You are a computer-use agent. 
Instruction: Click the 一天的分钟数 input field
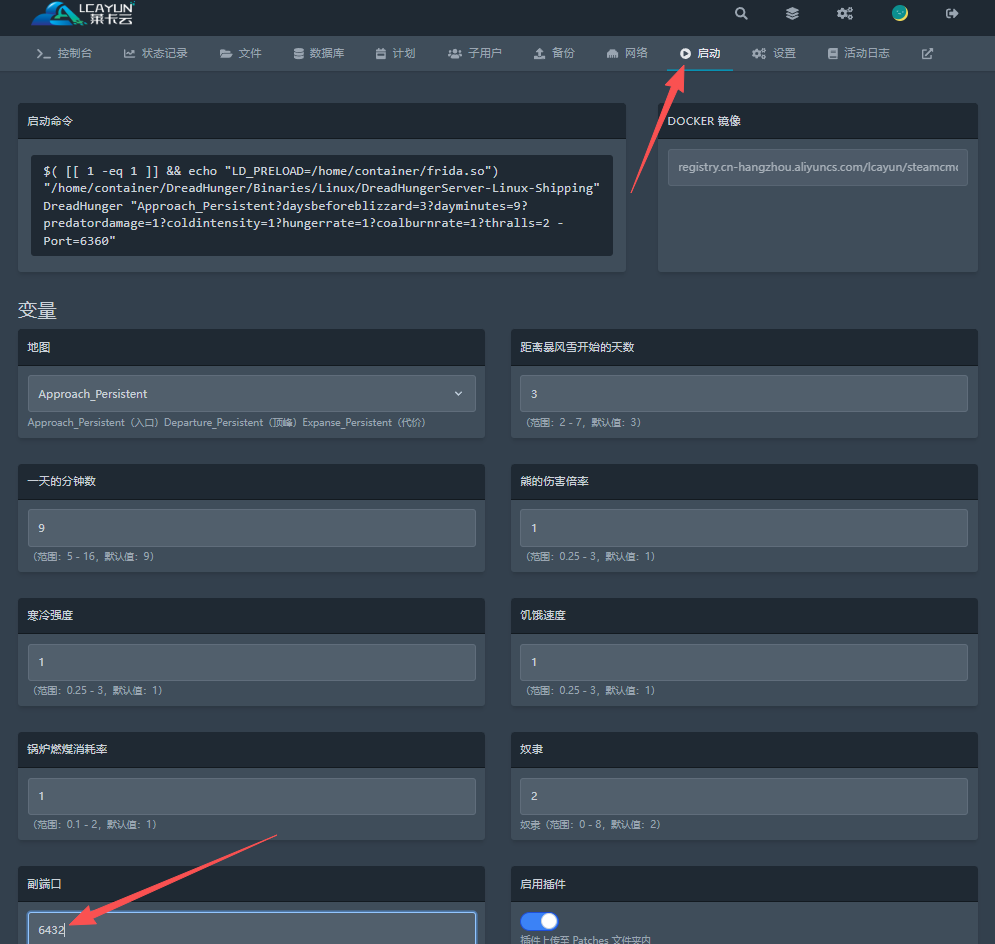251,528
